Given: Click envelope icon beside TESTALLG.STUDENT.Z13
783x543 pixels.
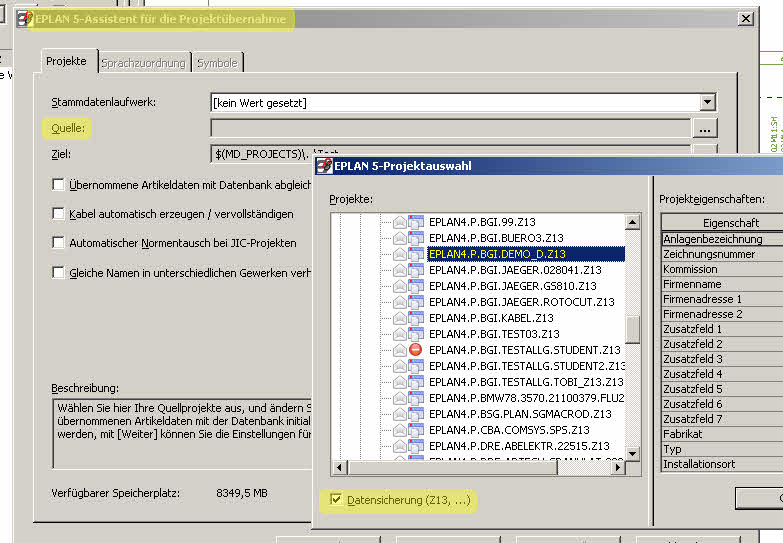Looking at the screenshot, I should coord(399,350).
